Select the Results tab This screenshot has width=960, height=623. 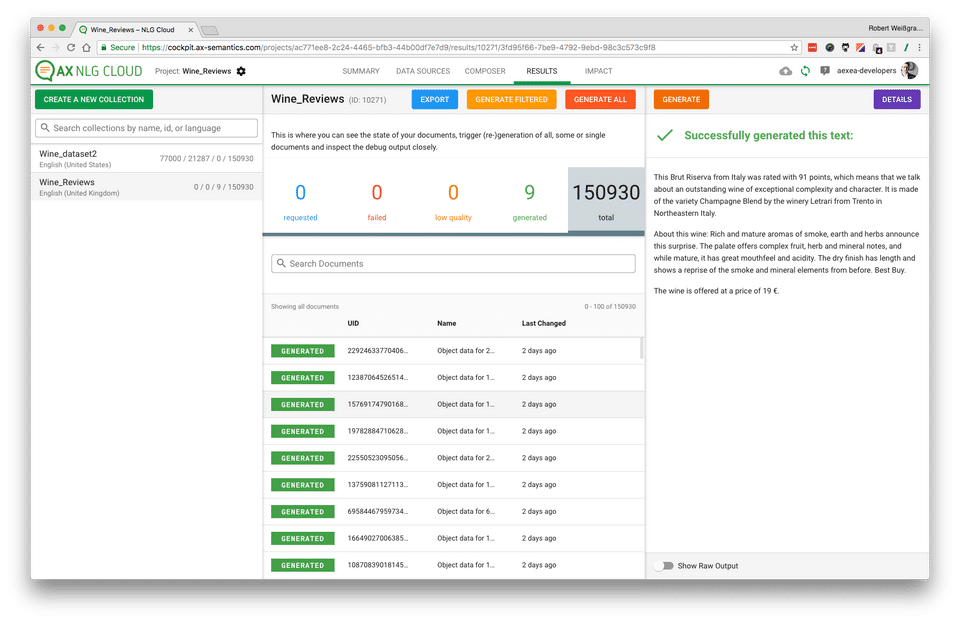coord(542,71)
